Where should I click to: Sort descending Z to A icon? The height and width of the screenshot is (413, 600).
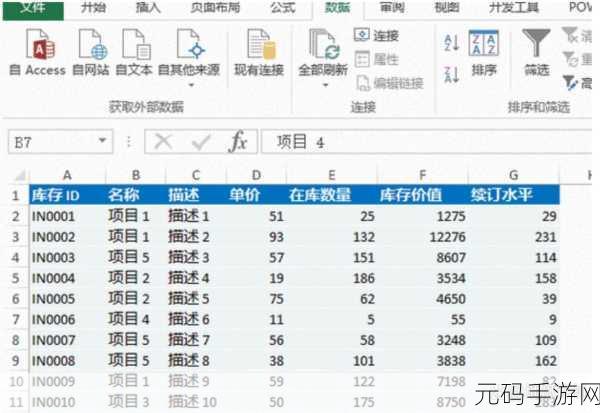click(451, 74)
